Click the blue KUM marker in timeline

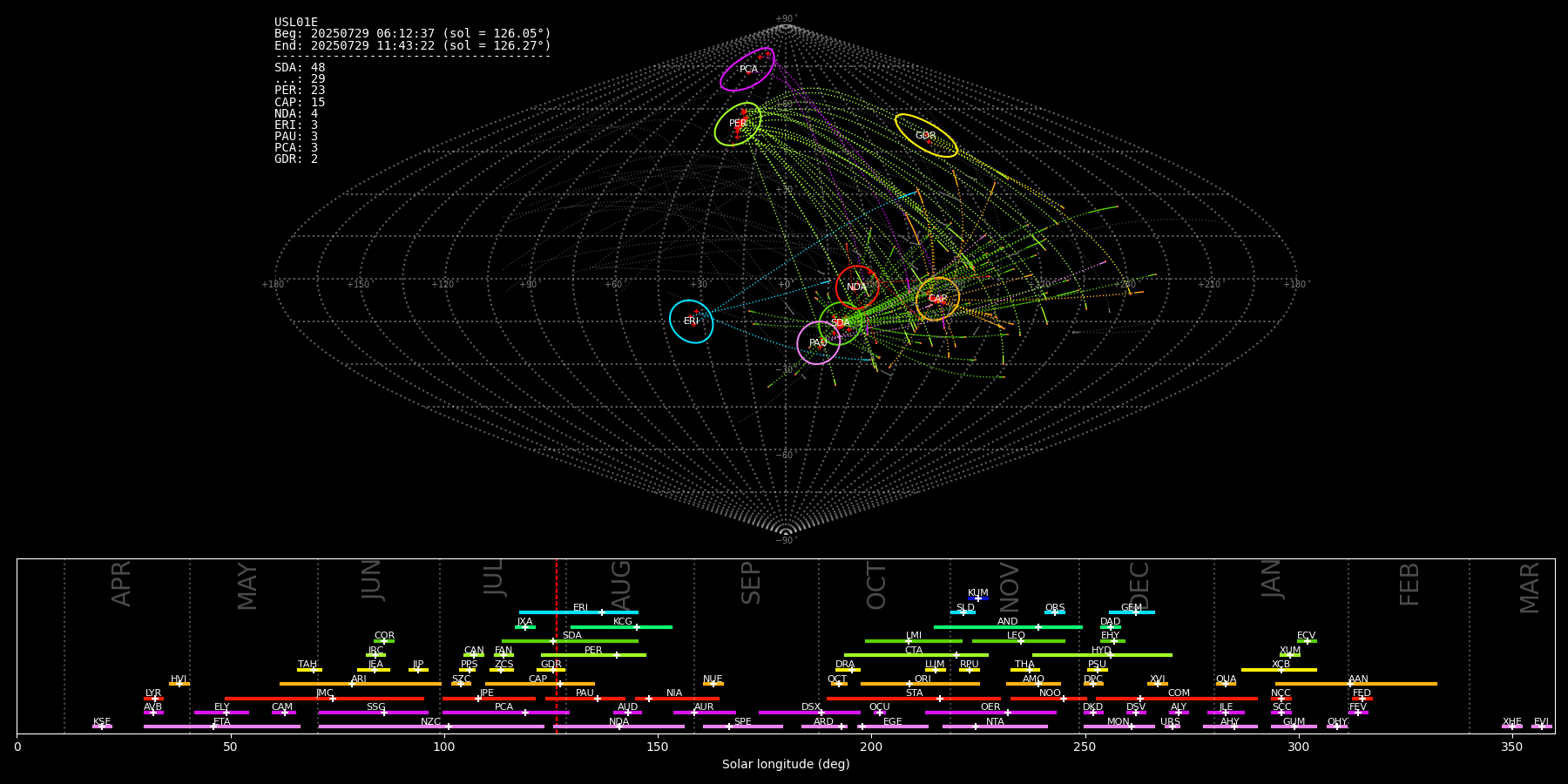pos(978,598)
